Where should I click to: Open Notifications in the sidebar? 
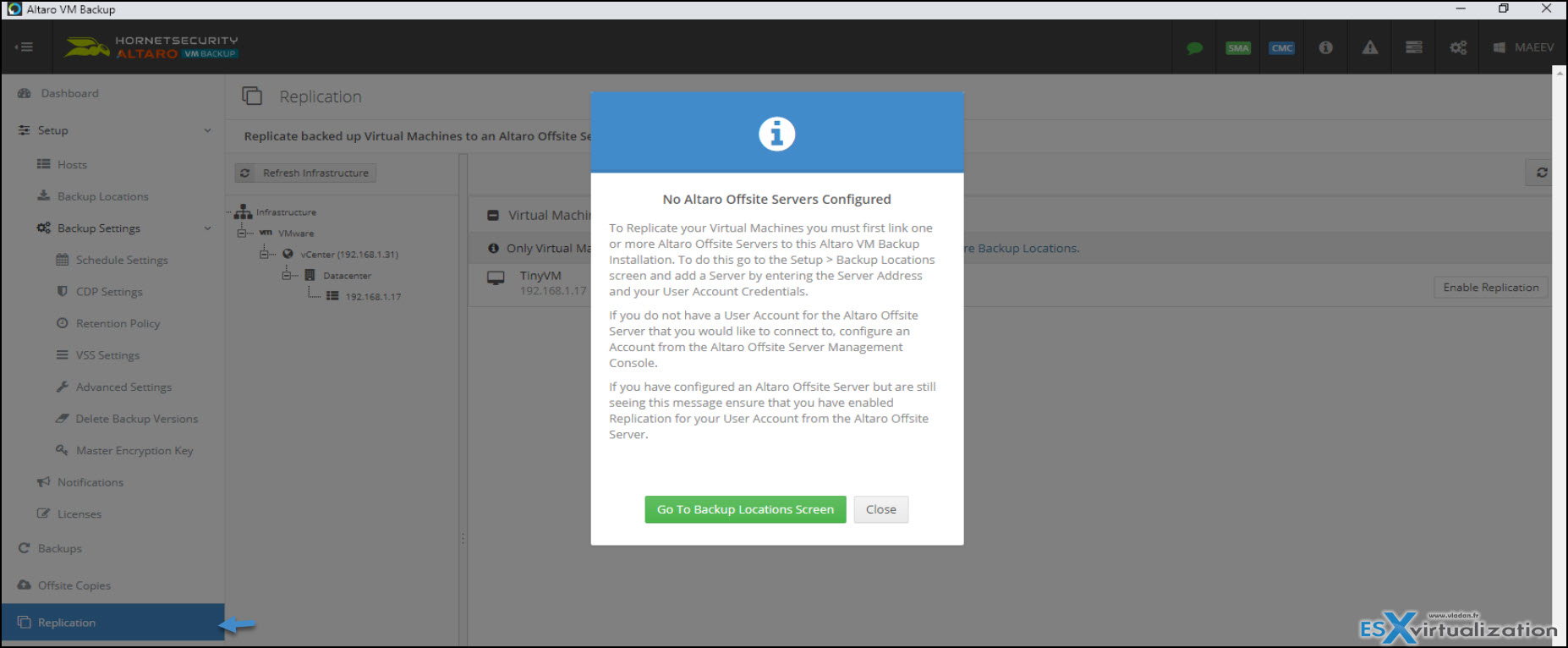[x=90, y=482]
